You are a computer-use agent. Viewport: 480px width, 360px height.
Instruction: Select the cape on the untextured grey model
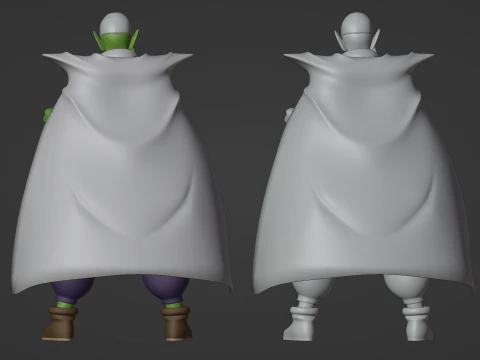coord(363,173)
